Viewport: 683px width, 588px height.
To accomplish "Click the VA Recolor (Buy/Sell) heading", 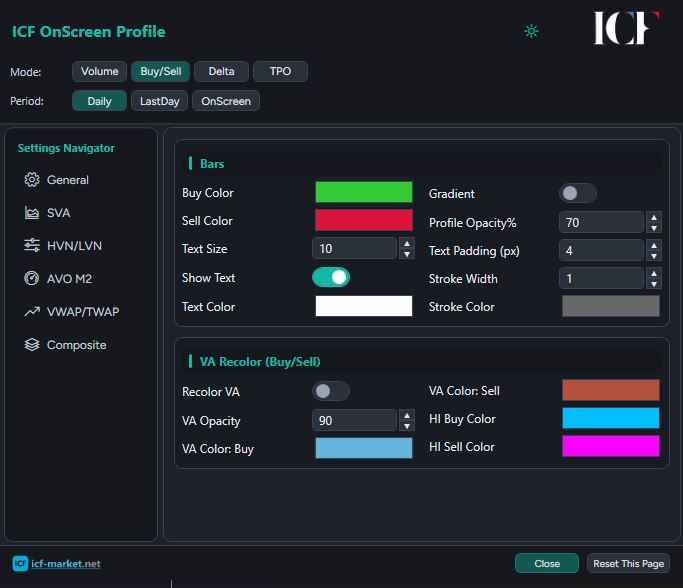I will click(260, 362).
